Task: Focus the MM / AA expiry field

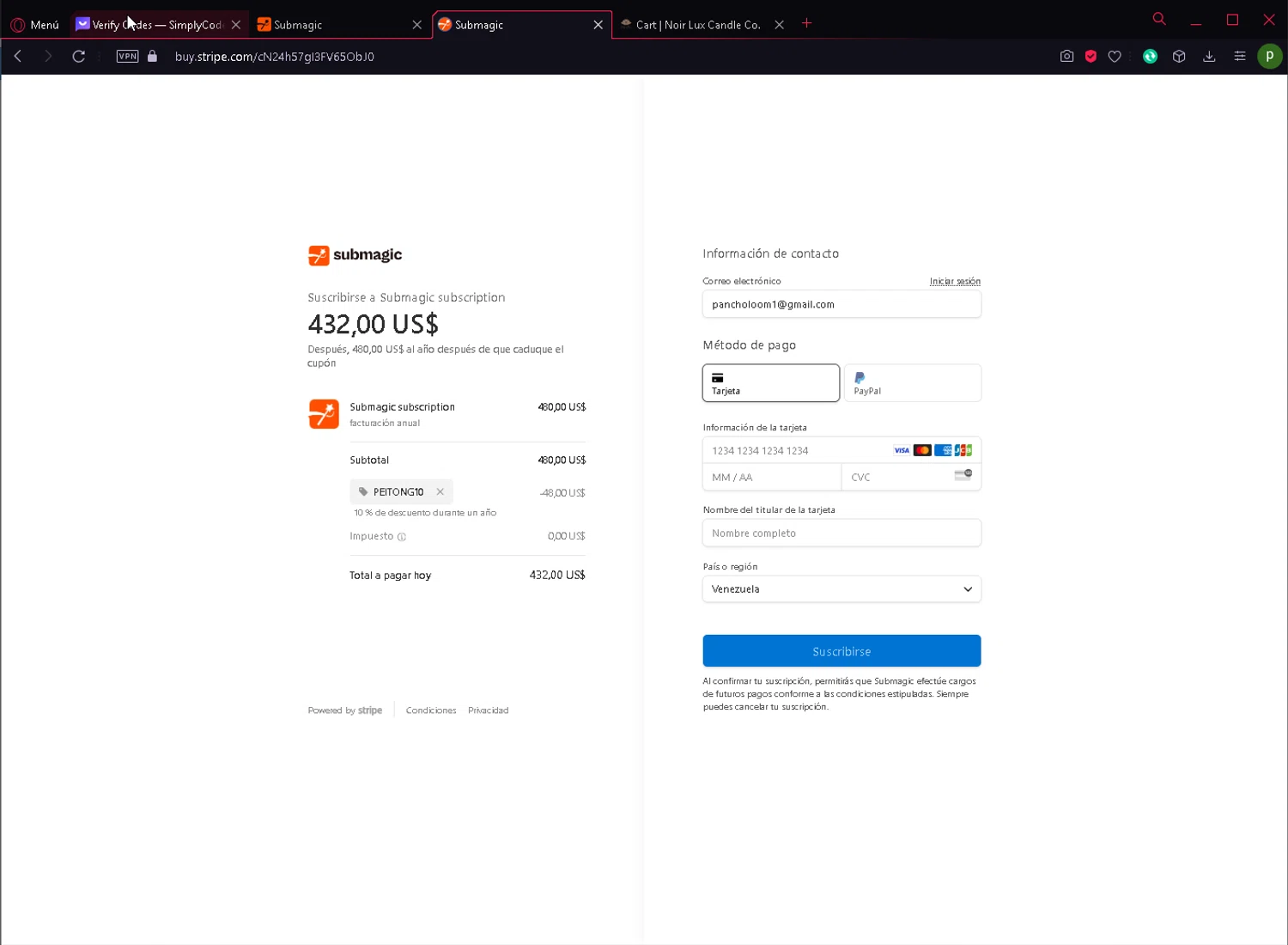Action: (x=772, y=477)
